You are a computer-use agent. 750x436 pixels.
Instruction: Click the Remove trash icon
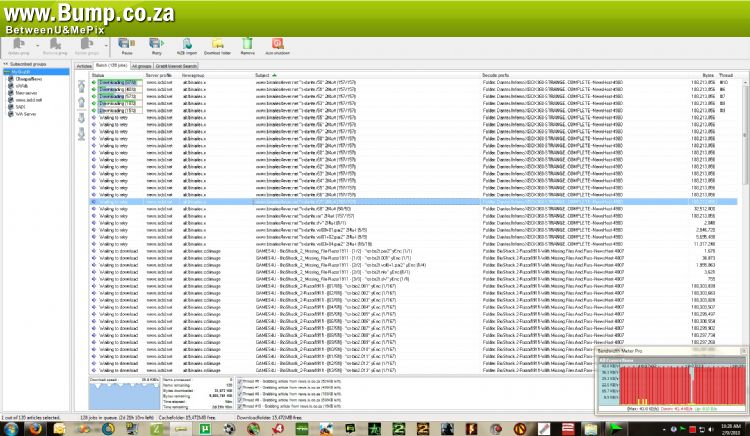(x=248, y=45)
